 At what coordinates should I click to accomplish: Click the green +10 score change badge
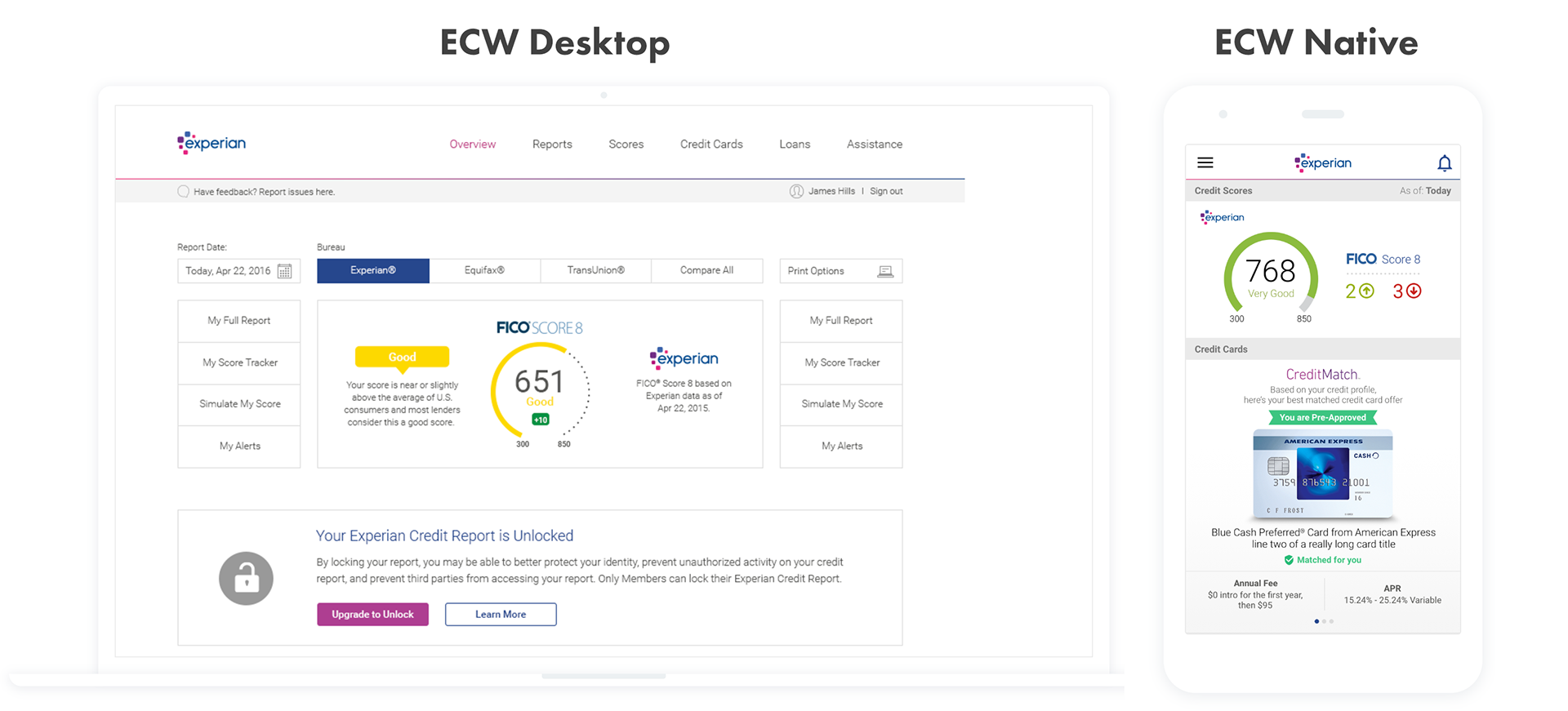click(540, 420)
